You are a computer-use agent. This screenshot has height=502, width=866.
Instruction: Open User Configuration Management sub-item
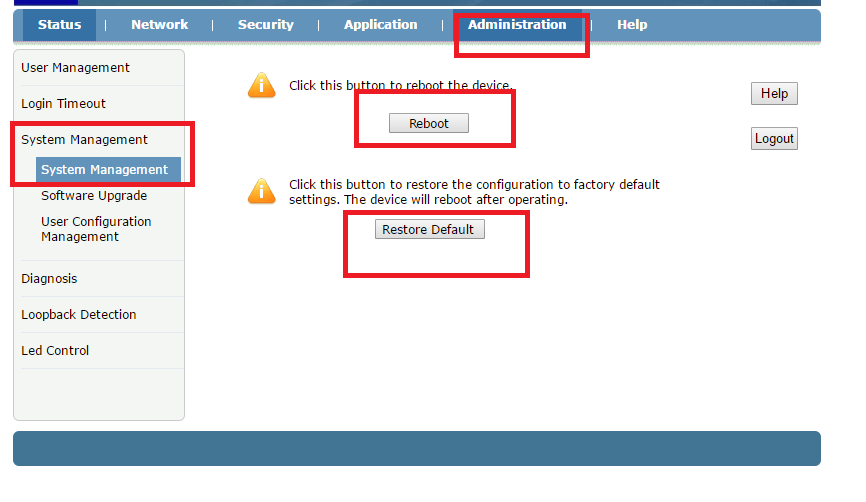point(96,229)
